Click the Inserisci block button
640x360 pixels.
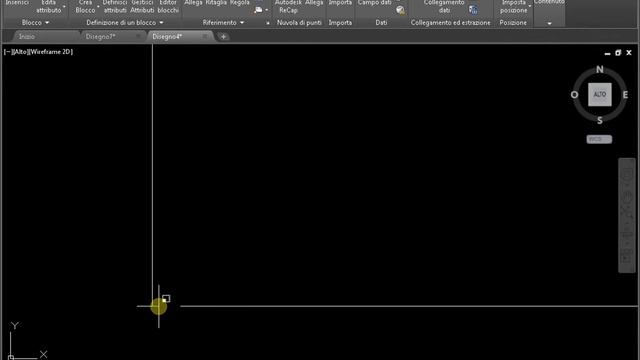pyautogui.click(x=17, y=3)
